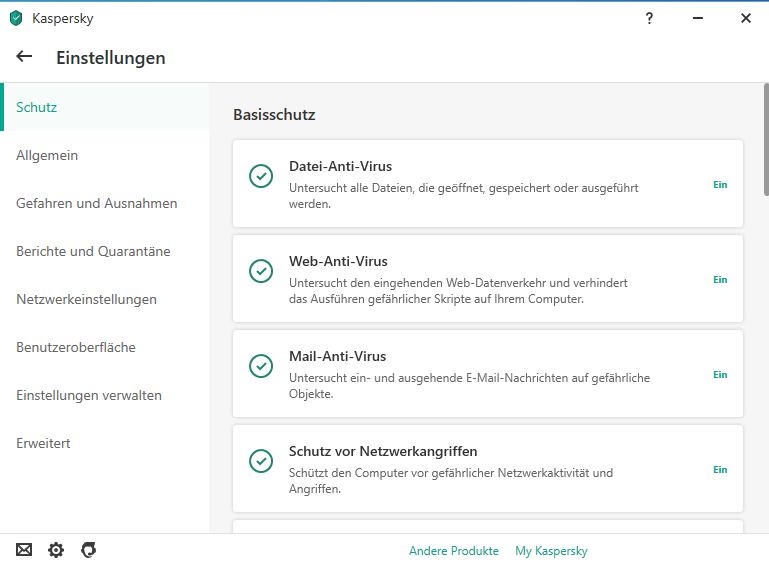This screenshot has width=769, height=566.
Task: Go to the Netzwerkeinstellungen section
Action: point(86,299)
